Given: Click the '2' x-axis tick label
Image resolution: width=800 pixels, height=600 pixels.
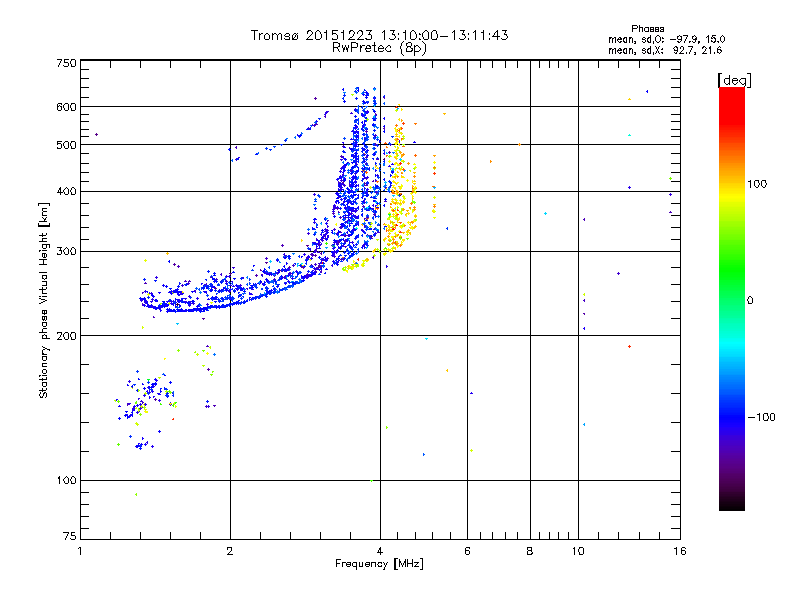Looking at the screenshot, I should 230,551.
